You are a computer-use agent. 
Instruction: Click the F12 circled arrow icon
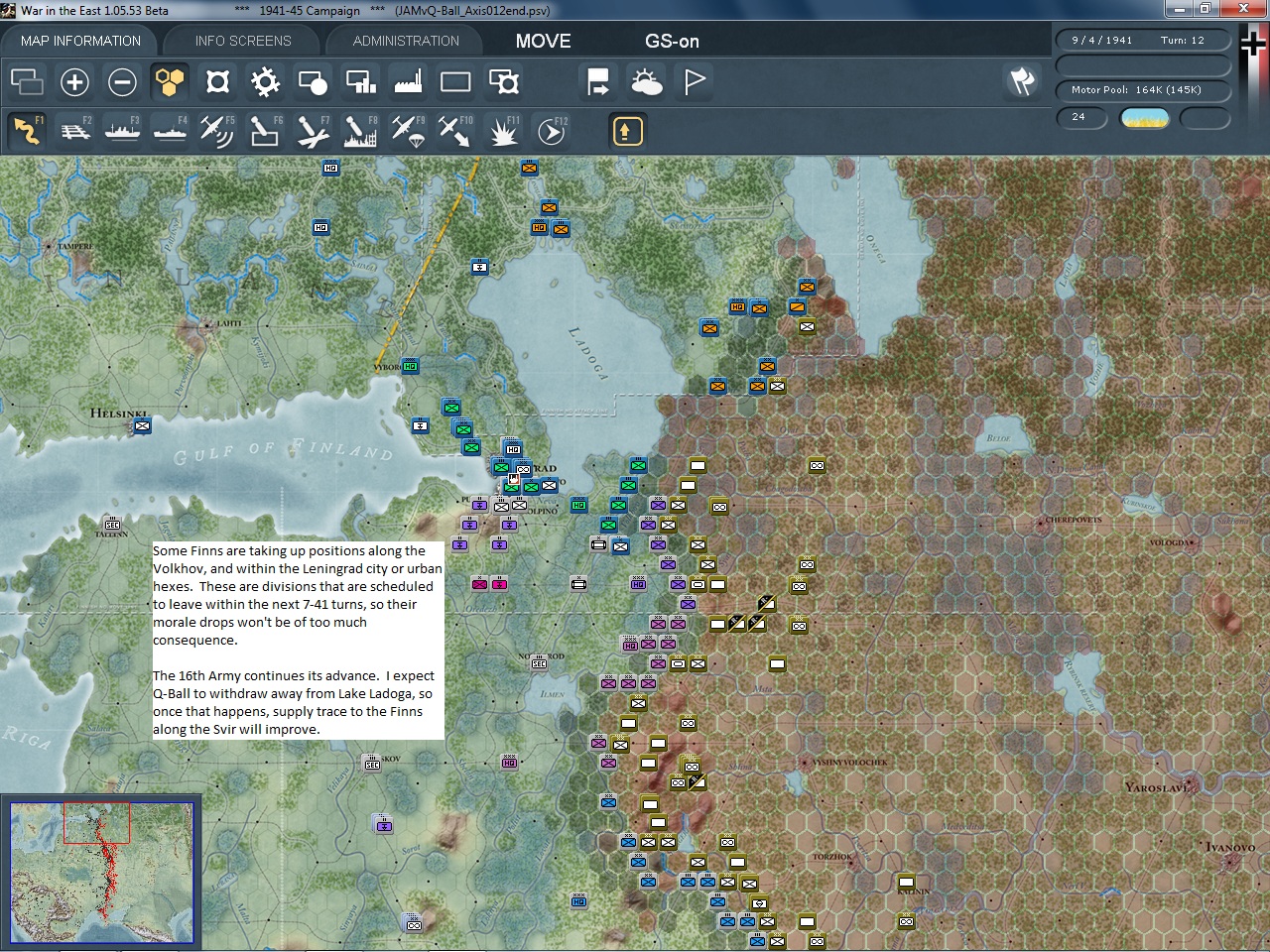click(x=551, y=130)
